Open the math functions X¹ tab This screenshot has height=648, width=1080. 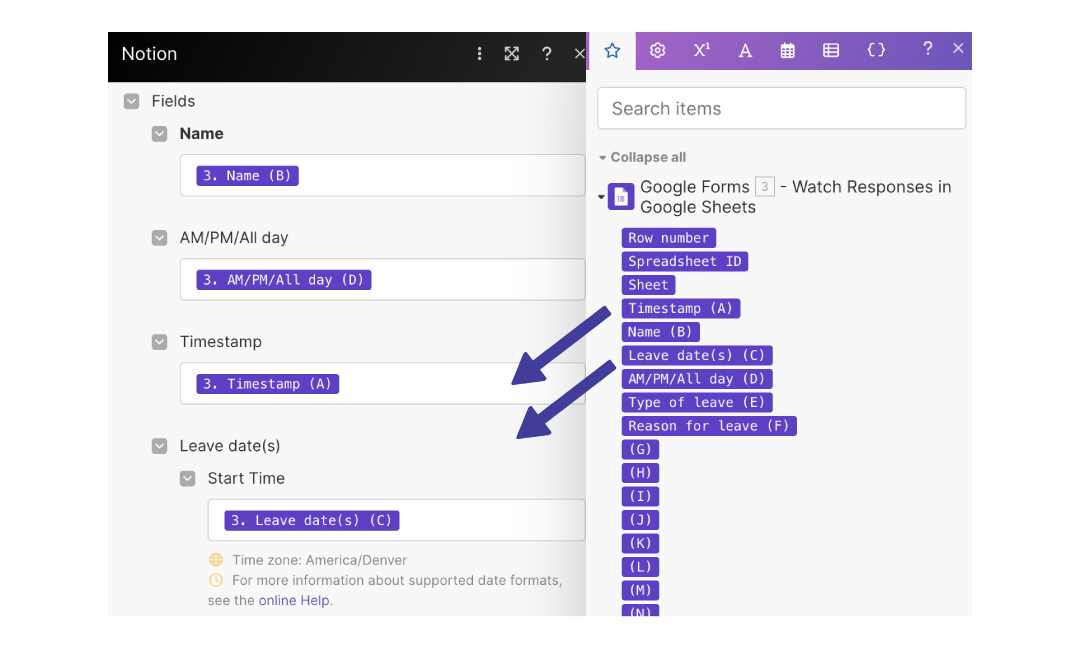700,50
